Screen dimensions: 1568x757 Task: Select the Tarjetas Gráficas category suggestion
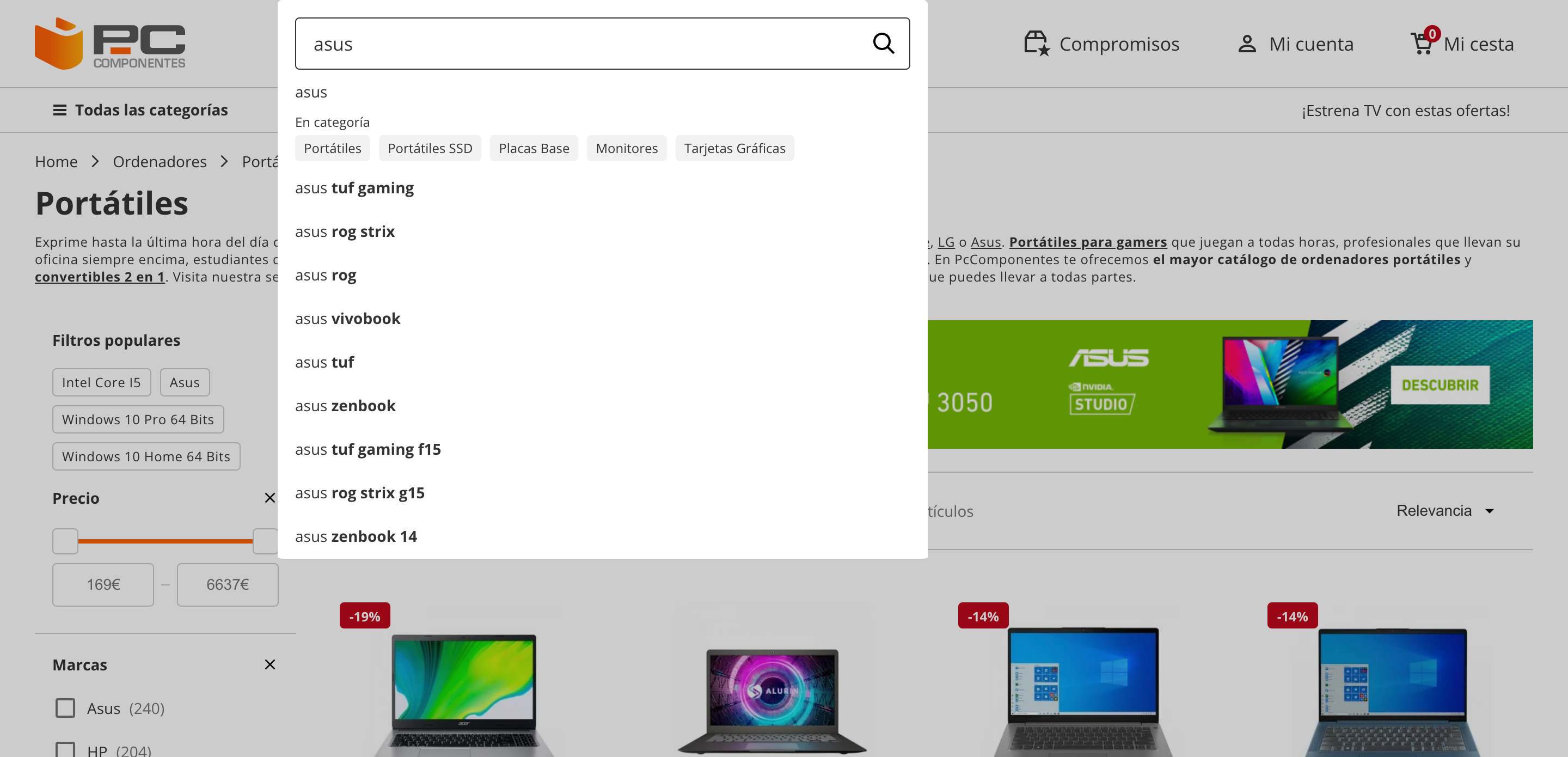pyautogui.click(x=735, y=148)
